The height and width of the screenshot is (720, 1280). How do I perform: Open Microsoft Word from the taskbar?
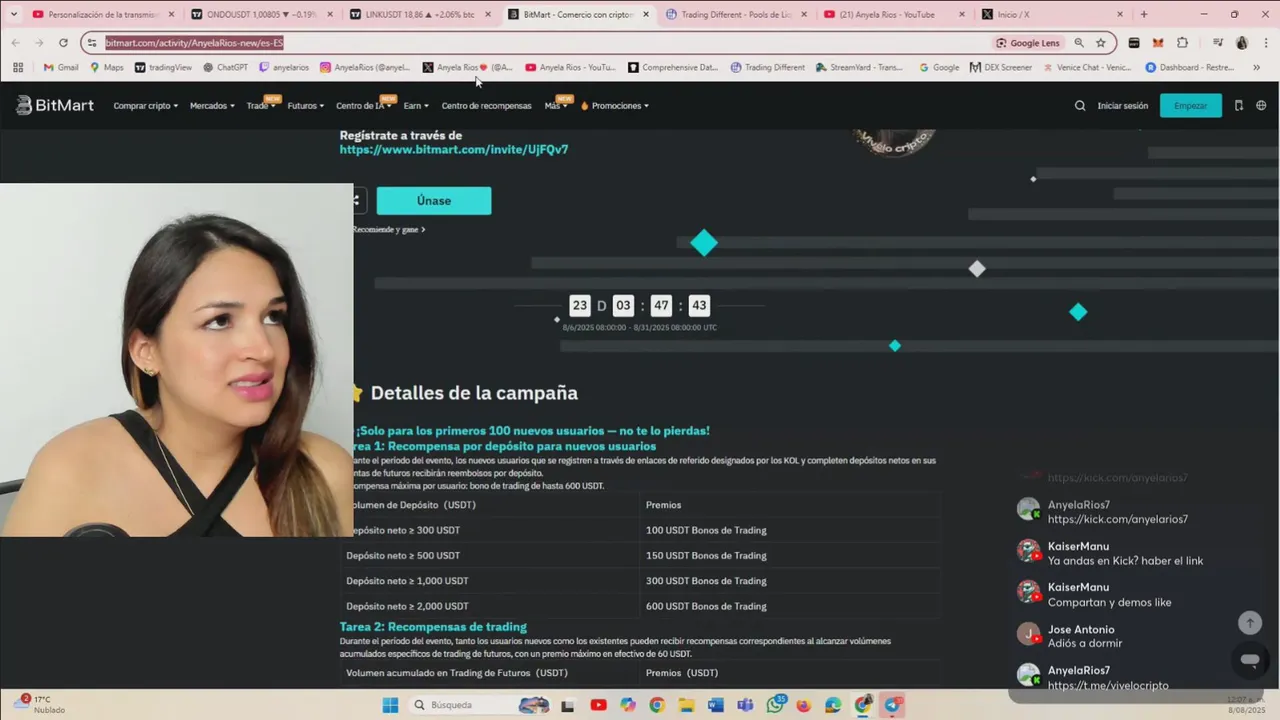coord(715,705)
